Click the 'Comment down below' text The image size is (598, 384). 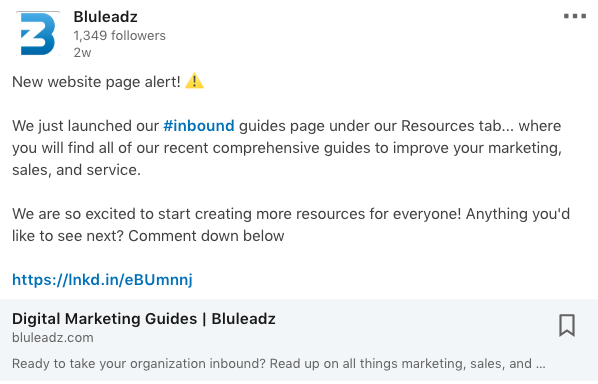click(x=206, y=236)
